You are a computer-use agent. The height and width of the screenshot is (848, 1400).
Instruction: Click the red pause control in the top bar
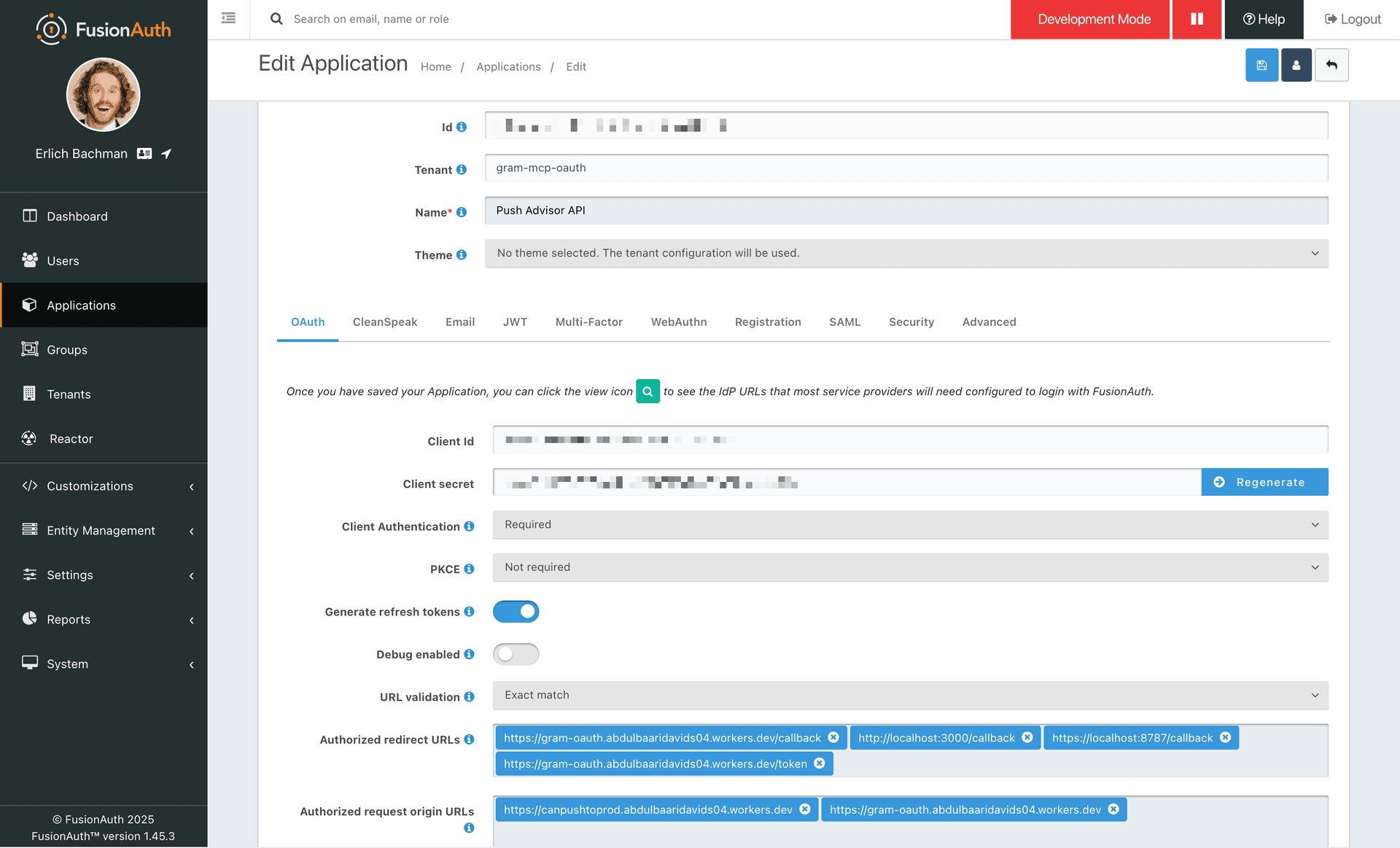pos(1197,20)
